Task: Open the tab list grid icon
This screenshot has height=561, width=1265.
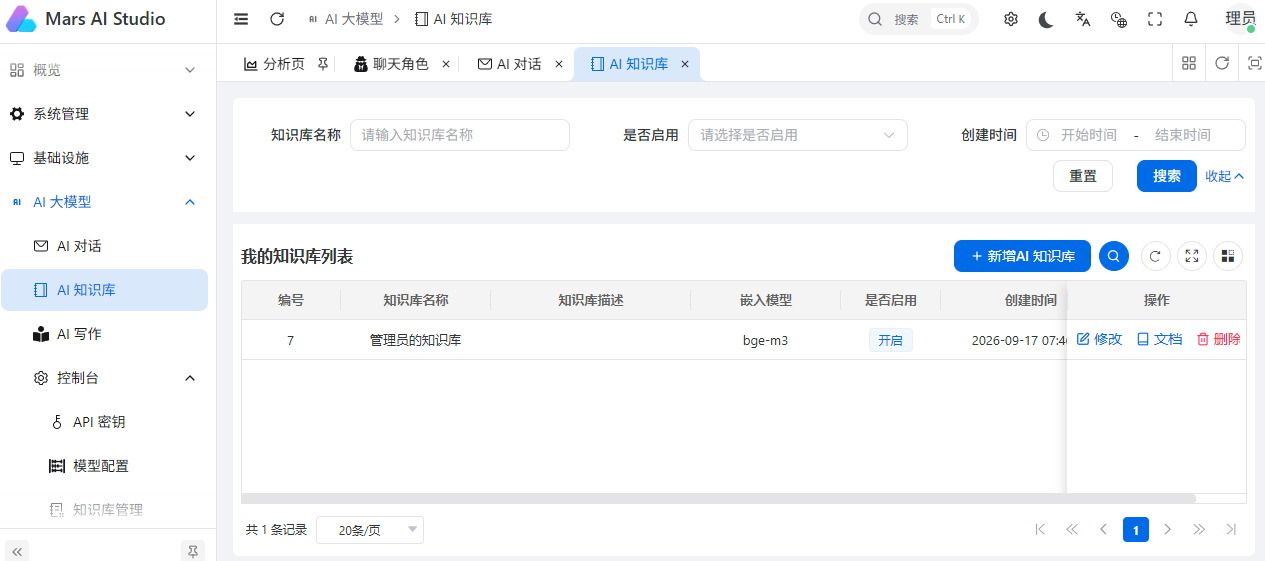Action: 1189,63
